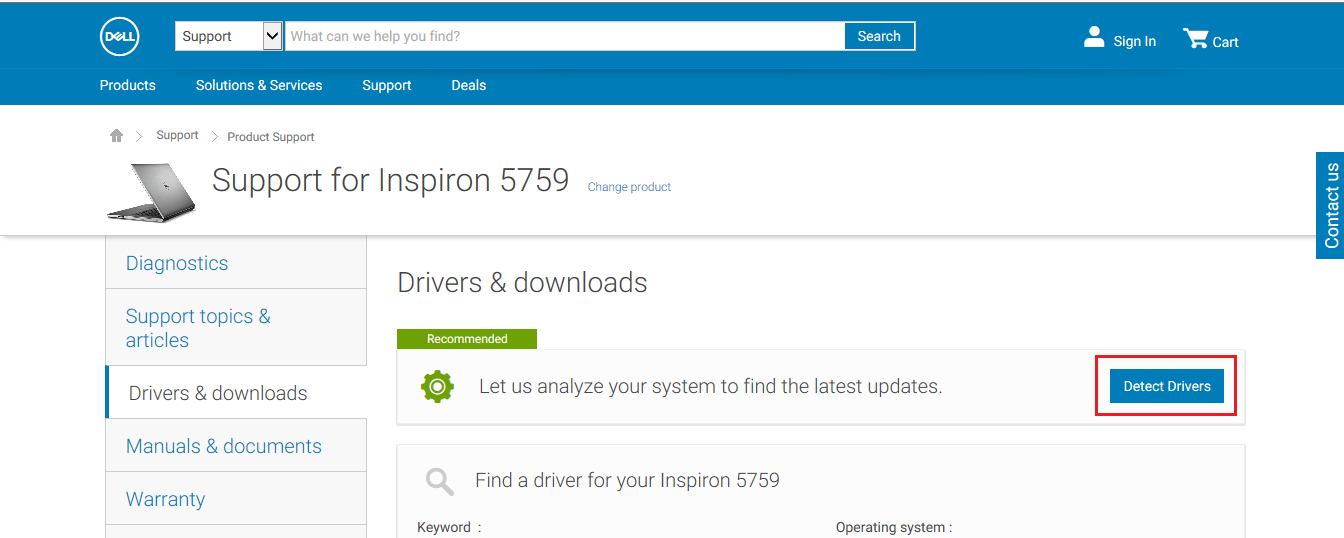Open the Support category dropdown in search bar

click(229, 36)
